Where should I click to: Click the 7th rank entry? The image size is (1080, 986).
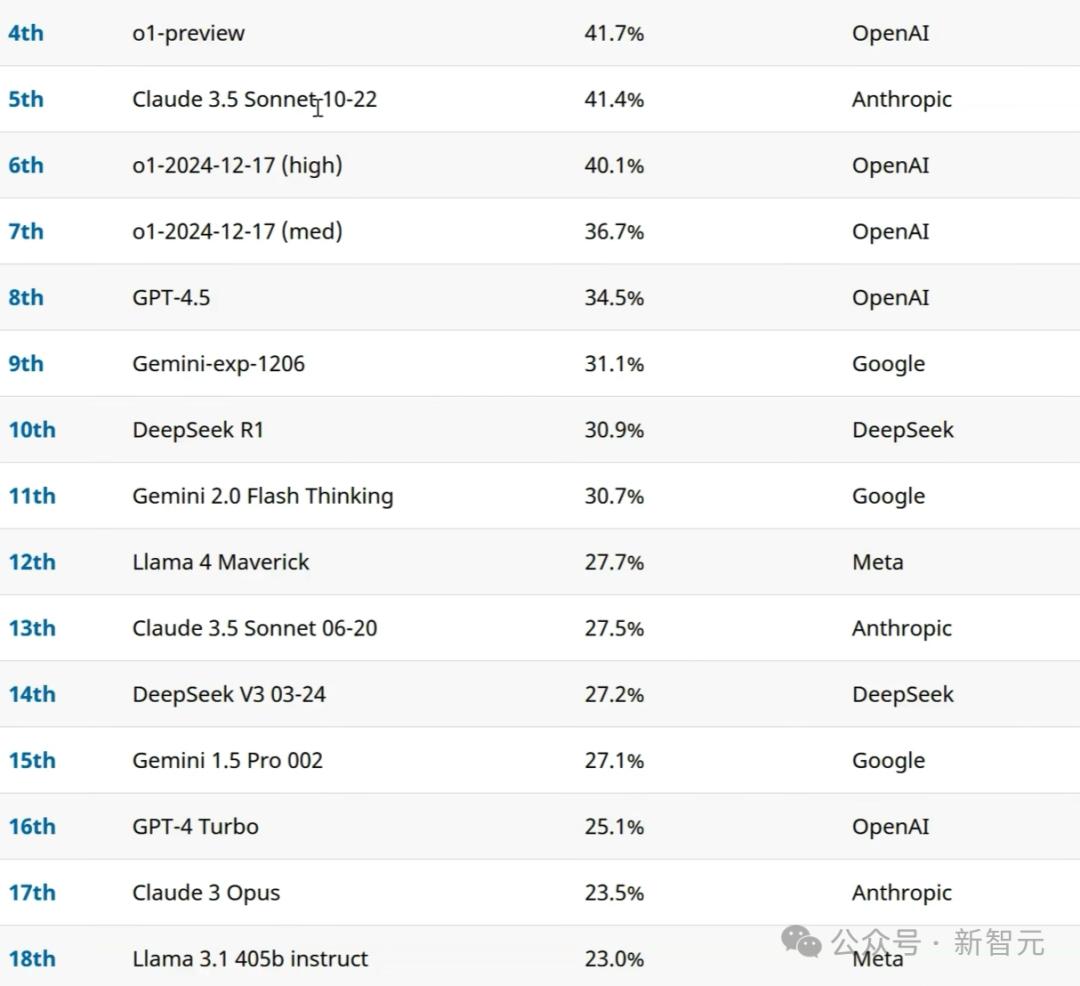coord(26,231)
